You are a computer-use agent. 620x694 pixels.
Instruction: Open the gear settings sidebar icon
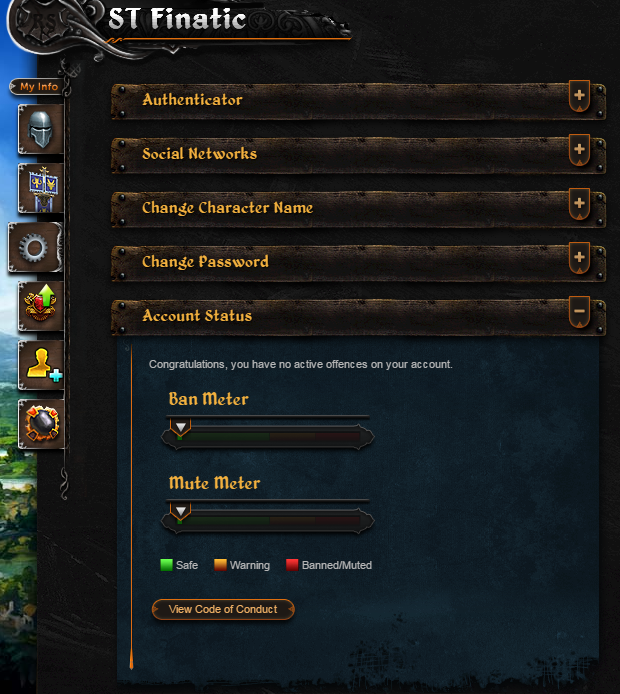(x=35, y=247)
